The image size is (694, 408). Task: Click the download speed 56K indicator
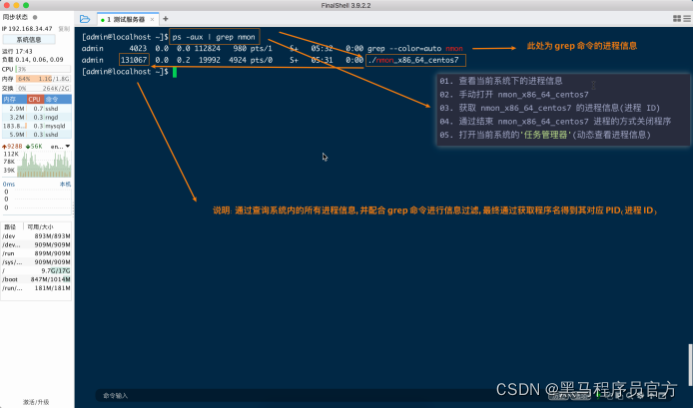34,146
